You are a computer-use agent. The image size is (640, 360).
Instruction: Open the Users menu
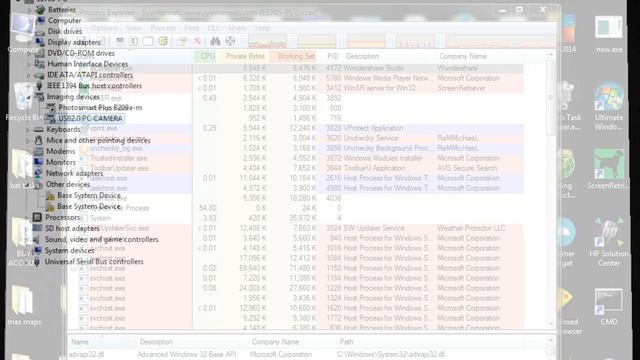tap(237, 28)
